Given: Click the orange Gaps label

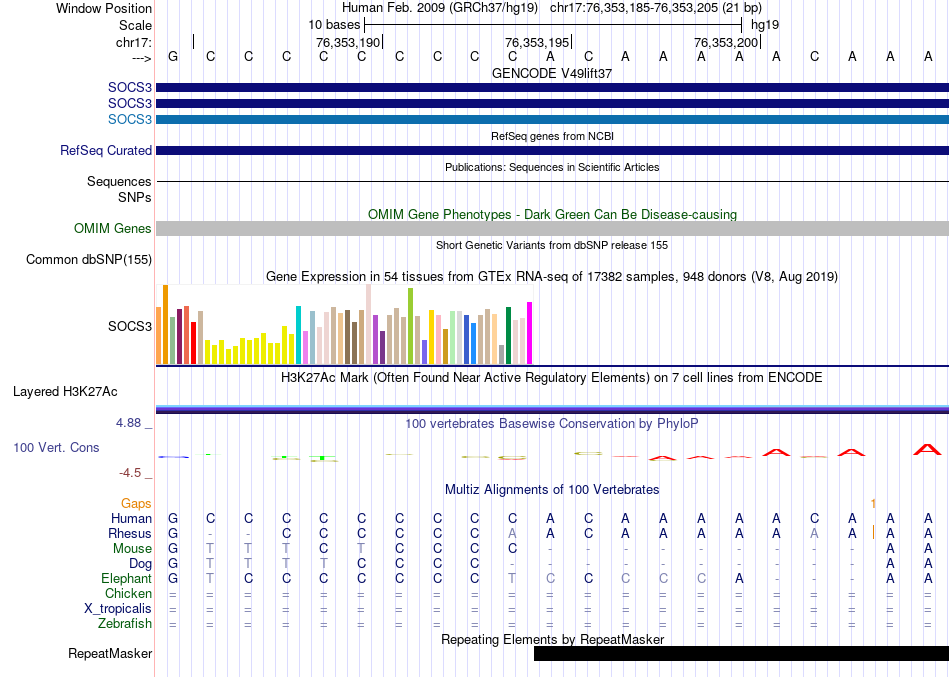Looking at the screenshot, I should tap(136, 504).
